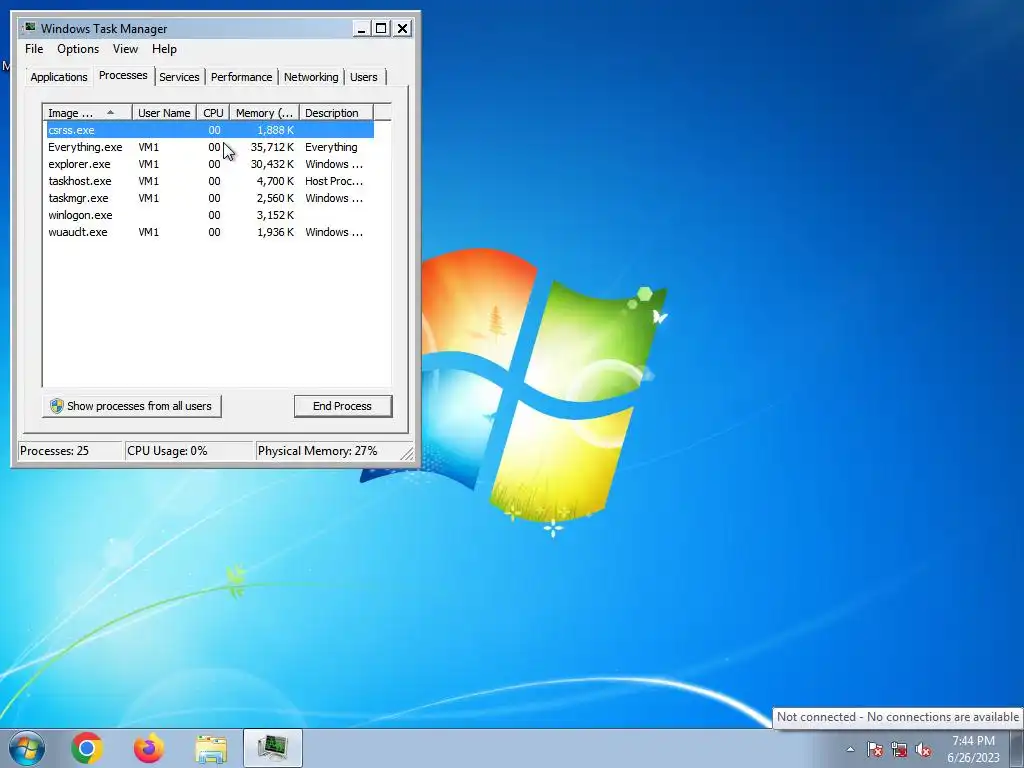Open Windows Explorer from the taskbar
Viewport: 1024px width, 768px height.
211,748
